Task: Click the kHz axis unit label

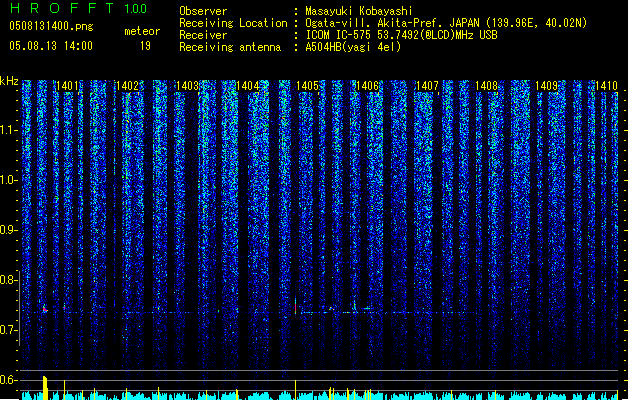Action: [9, 81]
